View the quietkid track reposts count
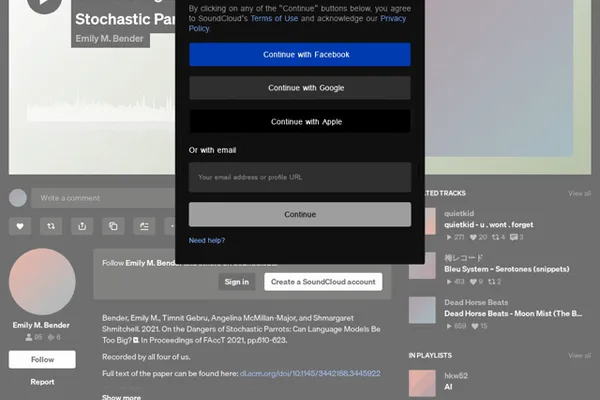The height and width of the screenshot is (400, 600). pyautogui.click(x=499, y=237)
